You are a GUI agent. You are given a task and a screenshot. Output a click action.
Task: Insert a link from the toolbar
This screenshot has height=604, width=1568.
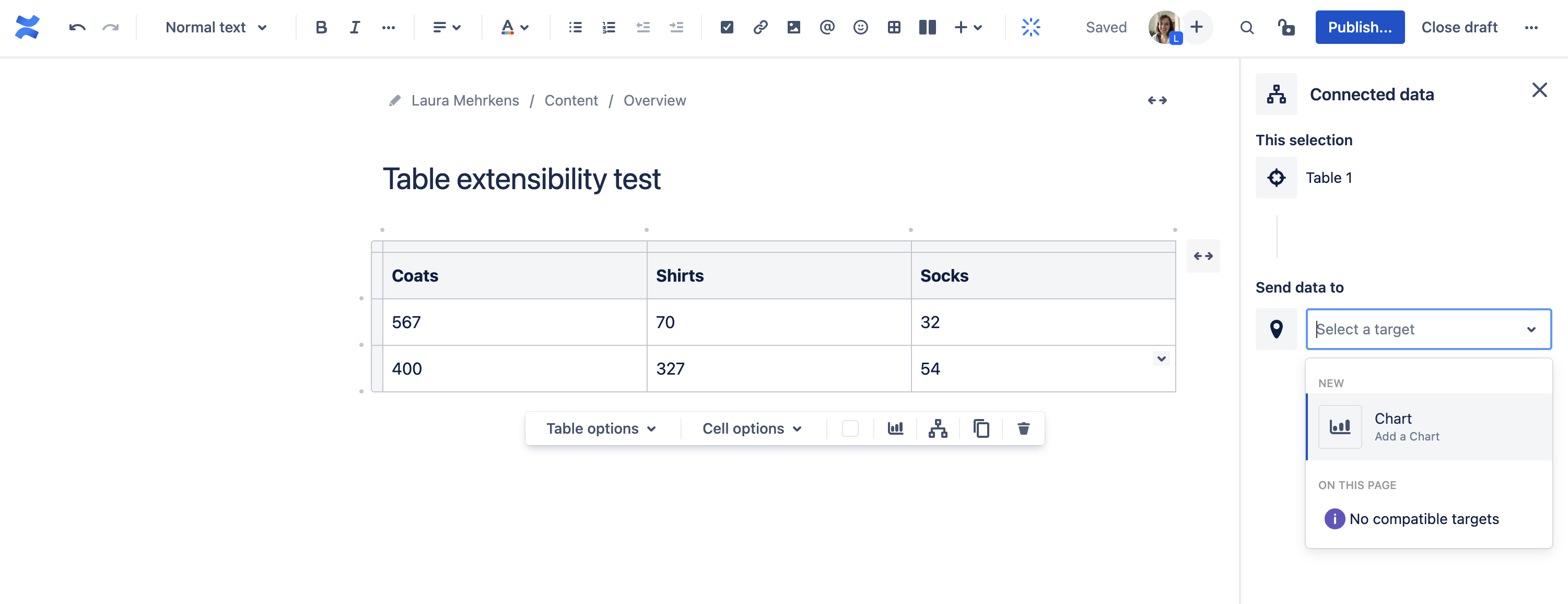(760, 27)
